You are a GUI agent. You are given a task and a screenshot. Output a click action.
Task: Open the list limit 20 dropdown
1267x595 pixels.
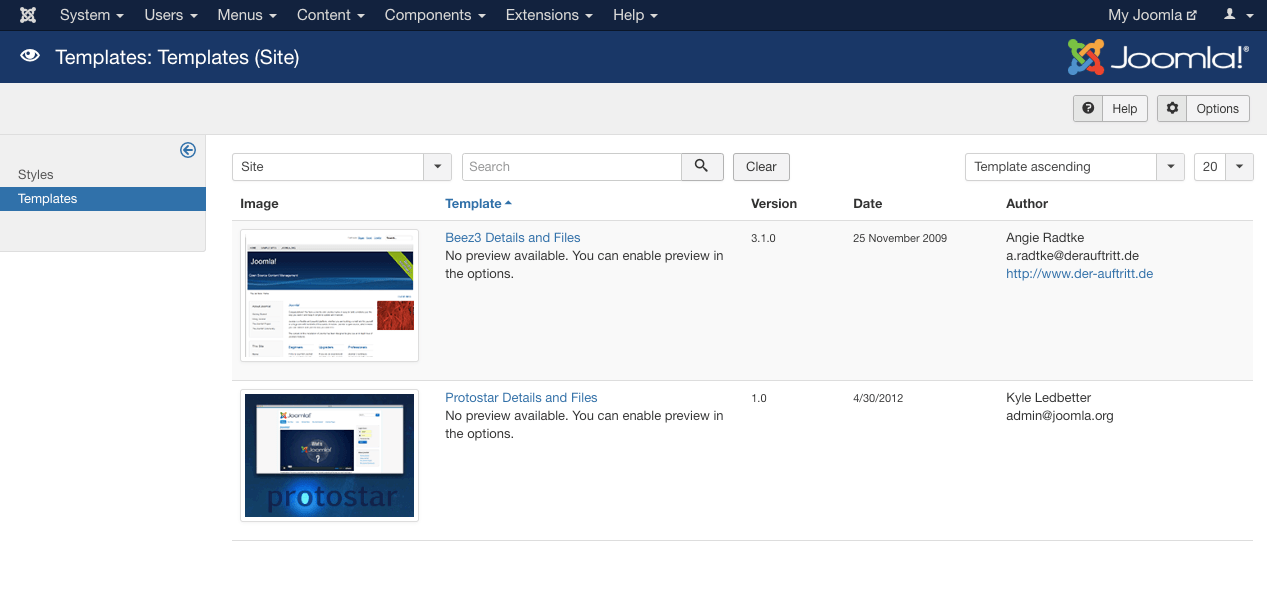click(x=1224, y=167)
